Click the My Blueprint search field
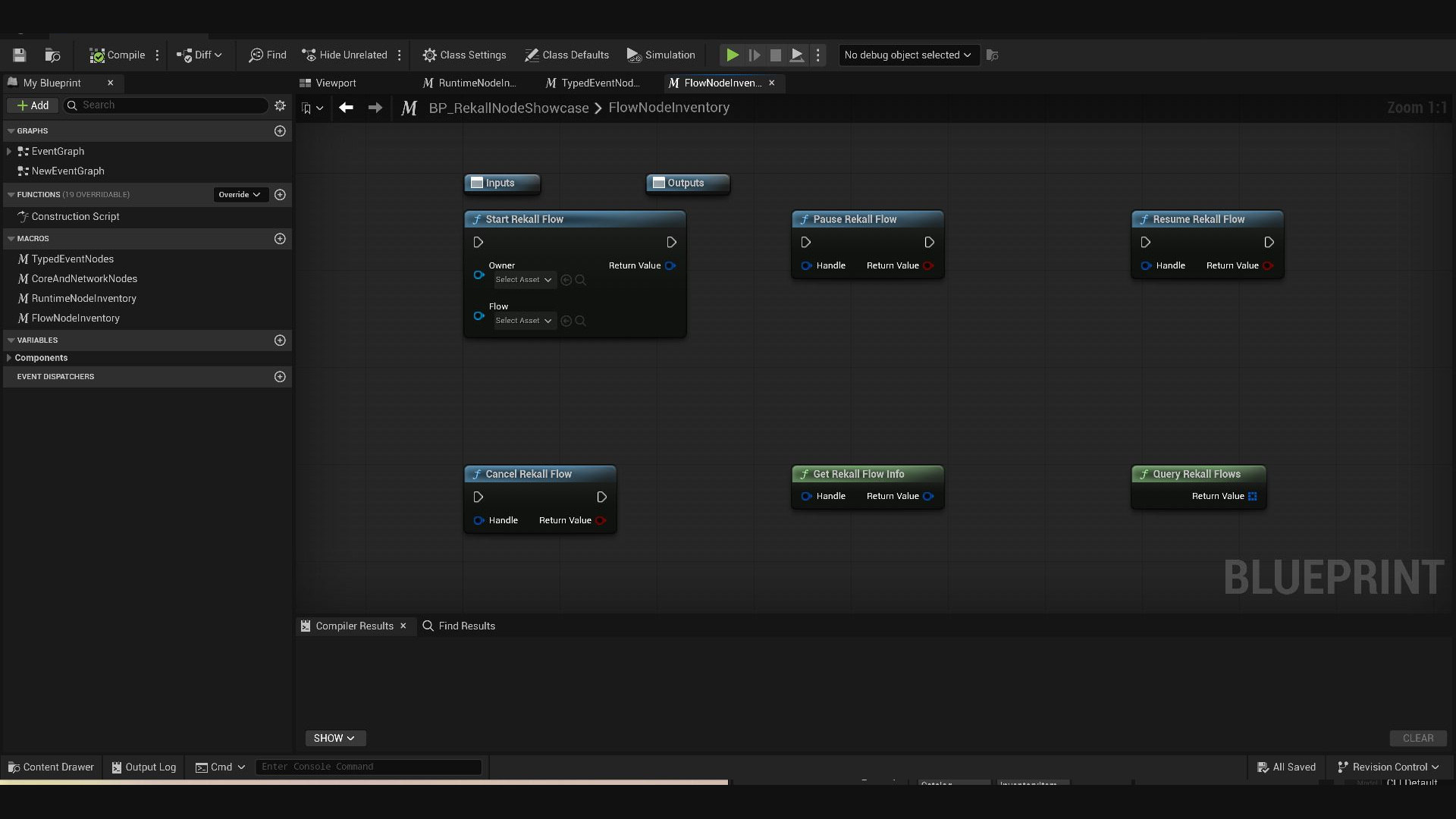 click(166, 105)
